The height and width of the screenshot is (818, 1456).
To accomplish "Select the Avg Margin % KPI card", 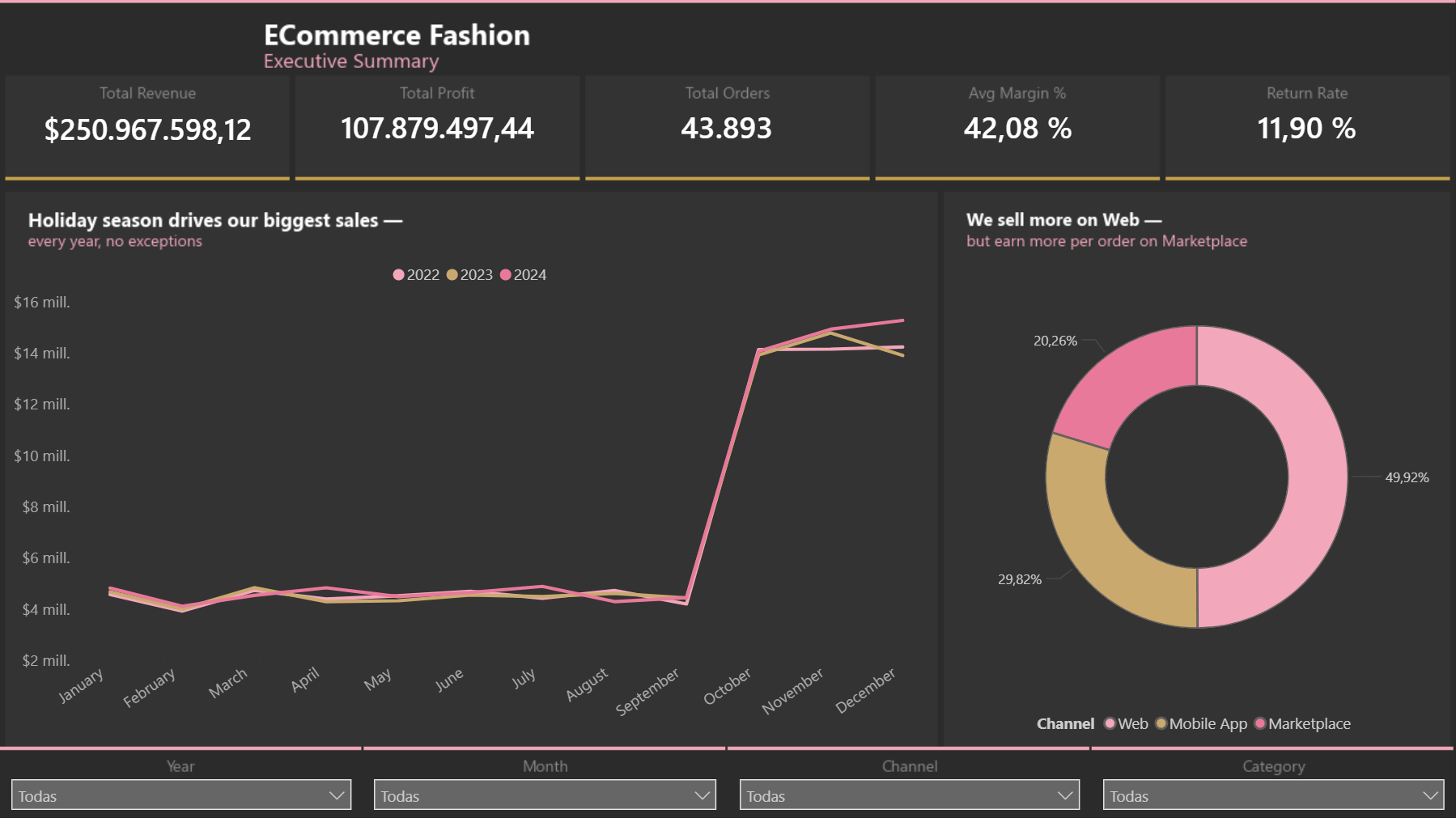I will (1017, 127).
